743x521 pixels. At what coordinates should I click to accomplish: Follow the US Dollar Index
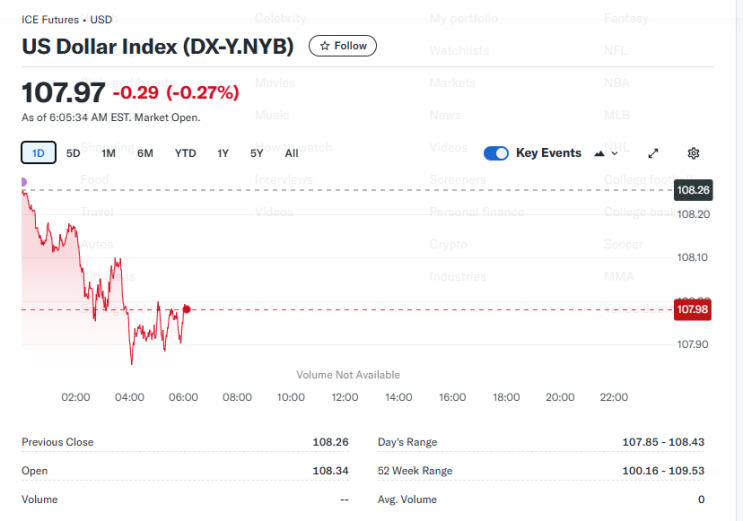click(x=343, y=46)
